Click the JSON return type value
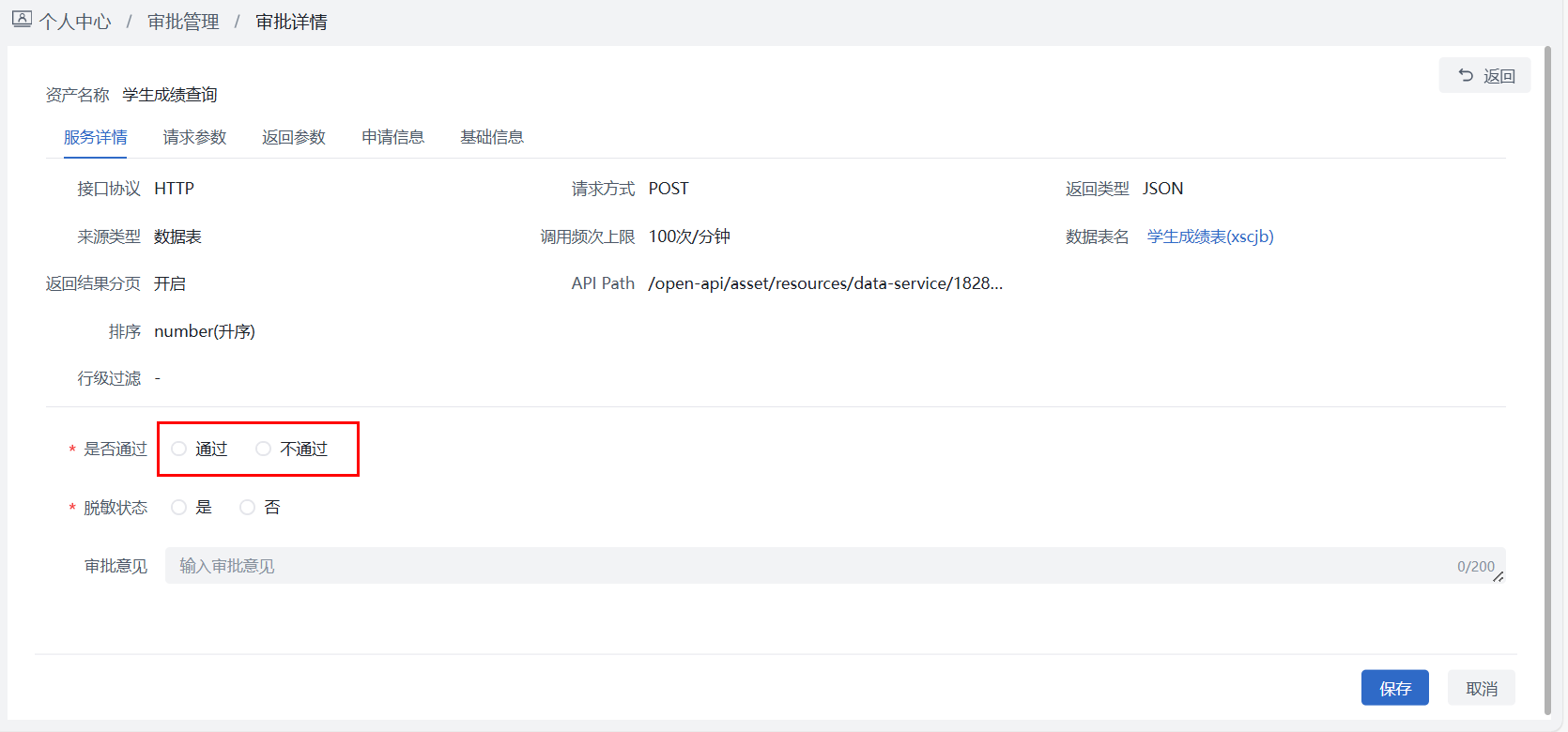Screen dimensions: 1568x732 (1162, 189)
